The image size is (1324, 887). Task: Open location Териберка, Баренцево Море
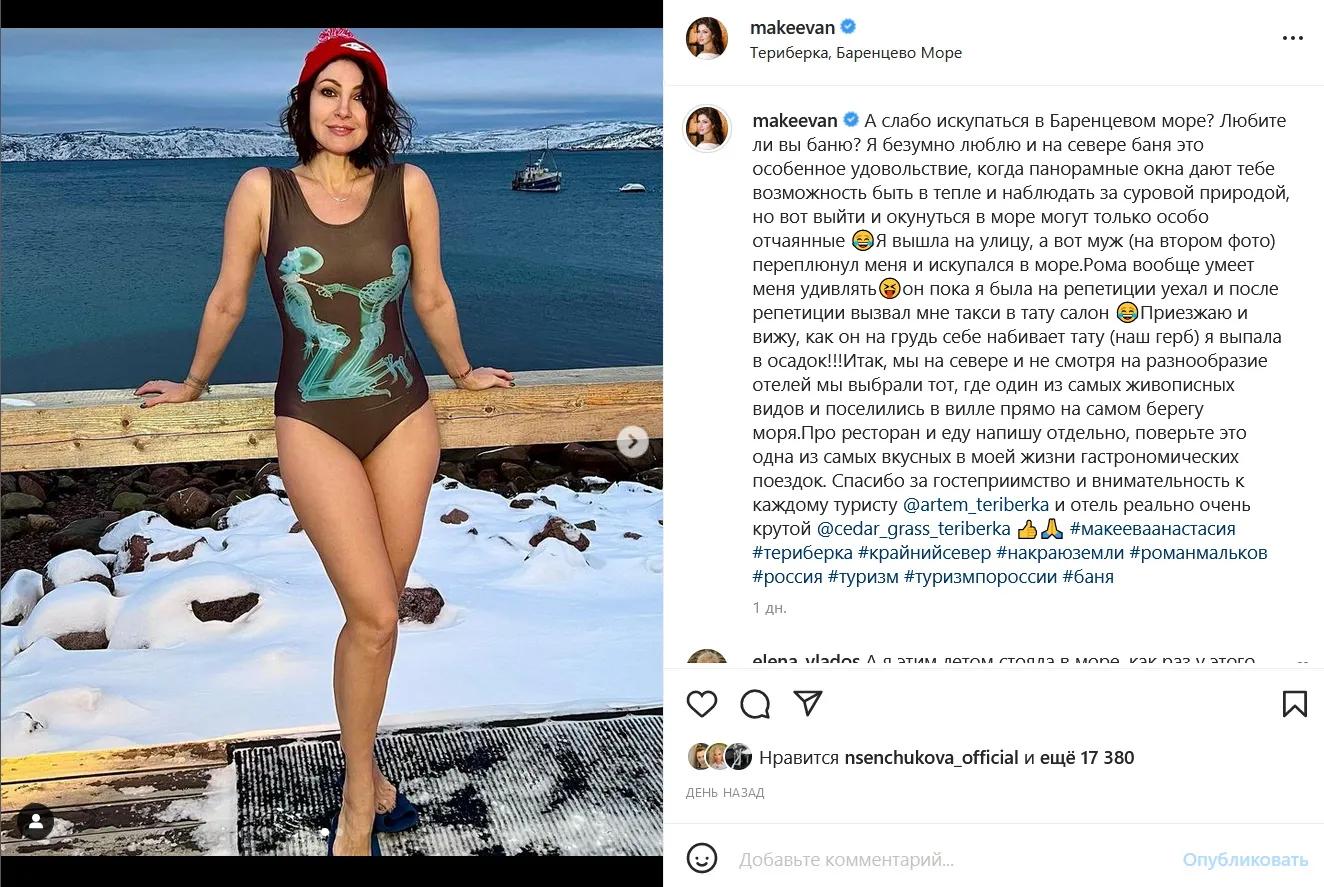coord(856,53)
